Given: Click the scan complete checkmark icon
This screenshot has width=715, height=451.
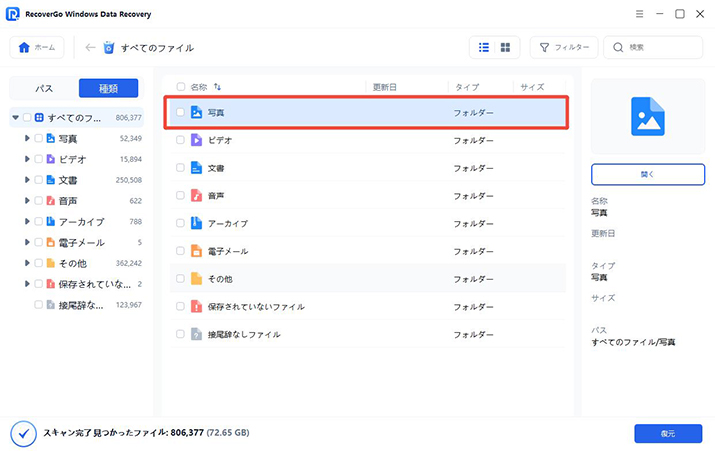Looking at the screenshot, I should point(24,434).
